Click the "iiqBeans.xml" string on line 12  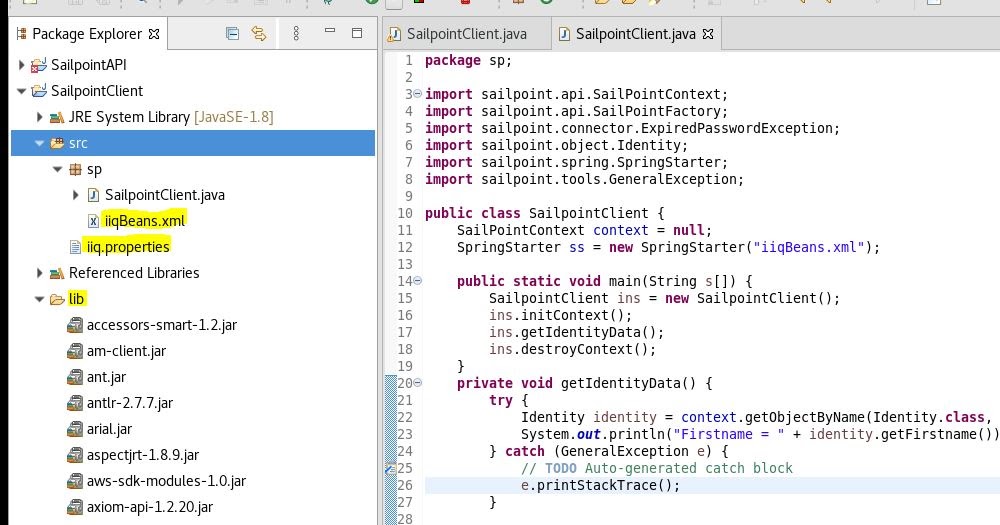(809, 247)
